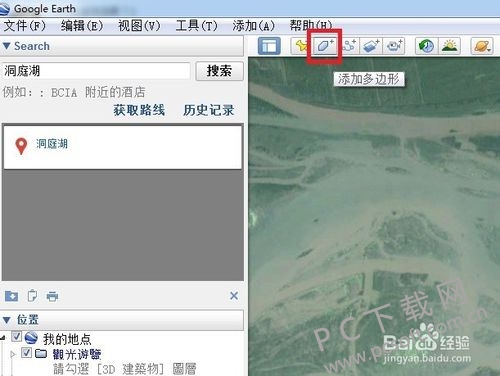Click the 获取路线 link
This screenshot has width=500, height=376.
pyautogui.click(x=139, y=110)
